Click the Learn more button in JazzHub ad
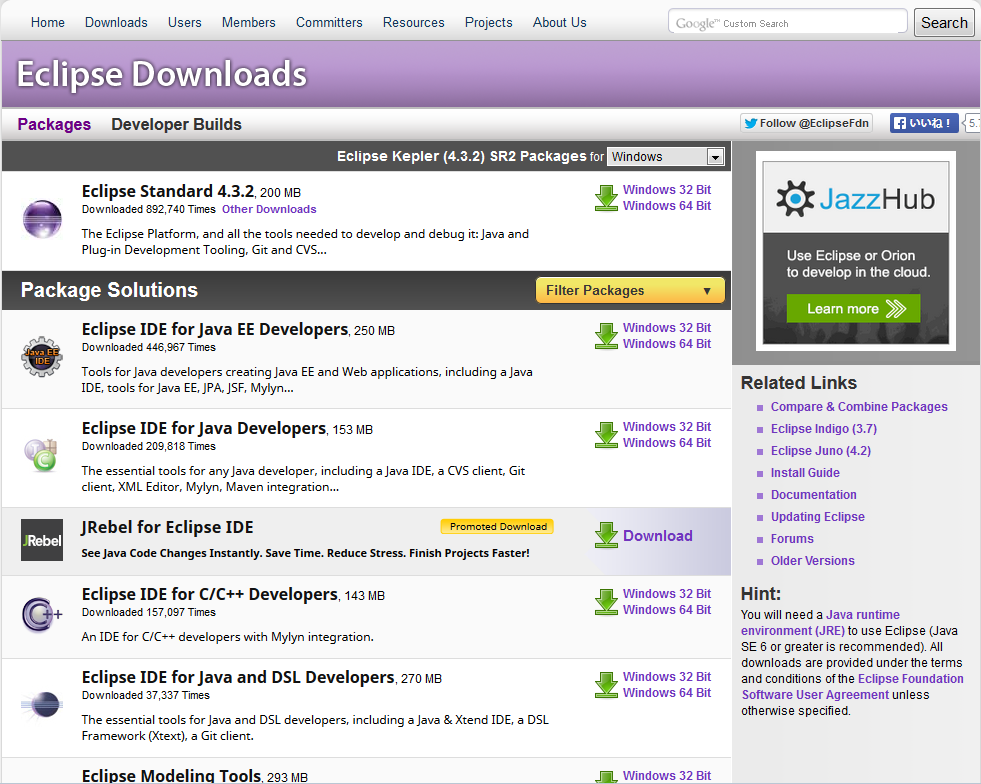Screen dimensions: 981x784 (853, 309)
